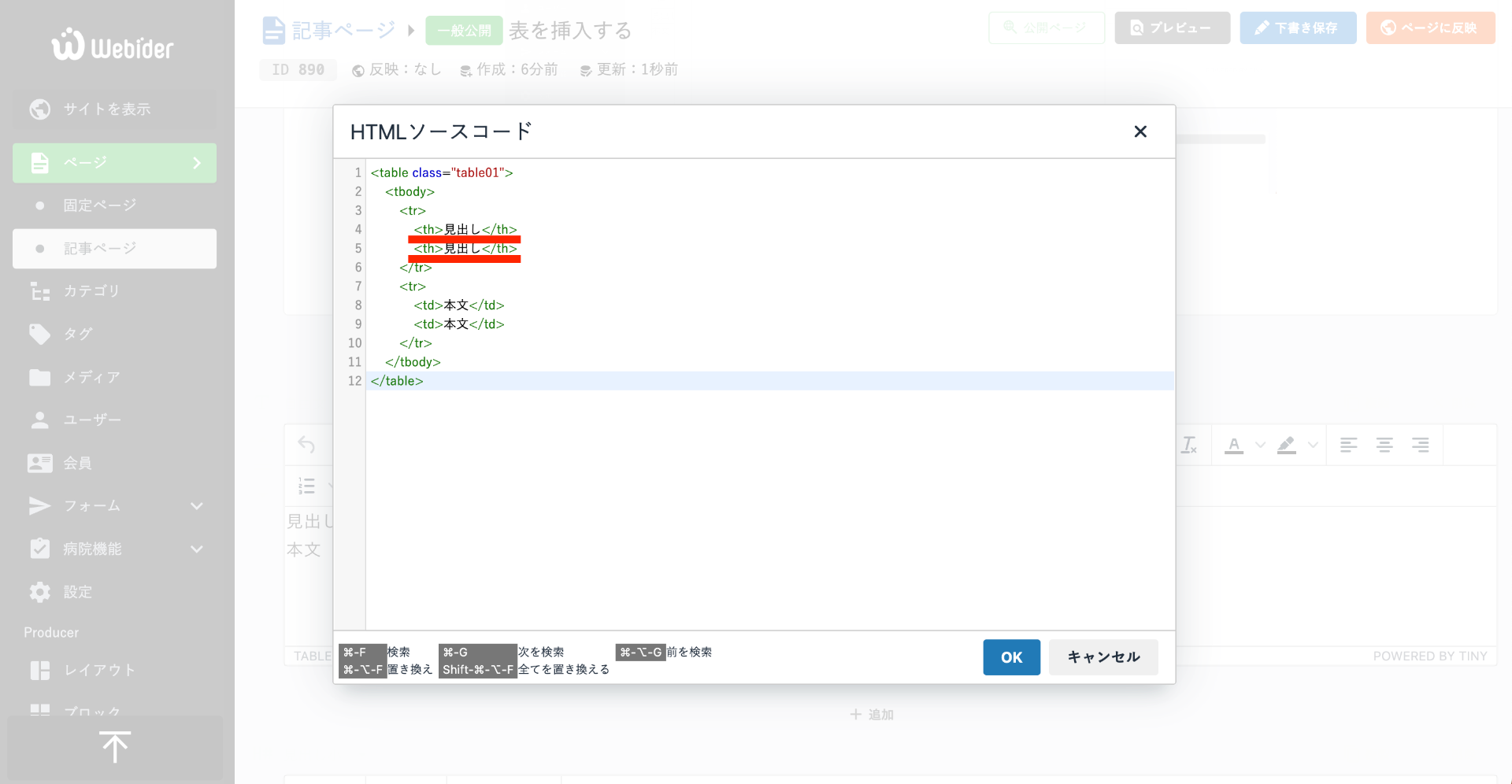Open the text highlight color dropdown
Image resolution: width=1512 pixels, height=784 pixels.
(1312, 445)
